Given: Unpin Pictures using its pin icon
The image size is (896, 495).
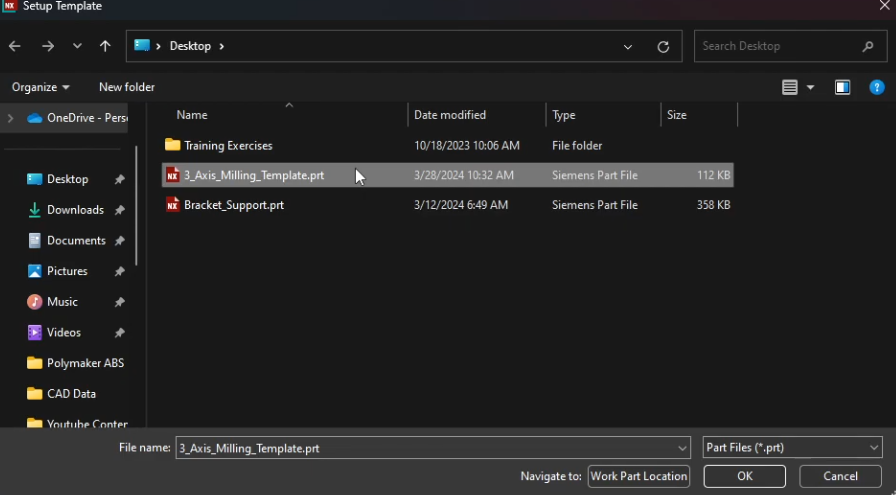Looking at the screenshot, I should 119,272.
